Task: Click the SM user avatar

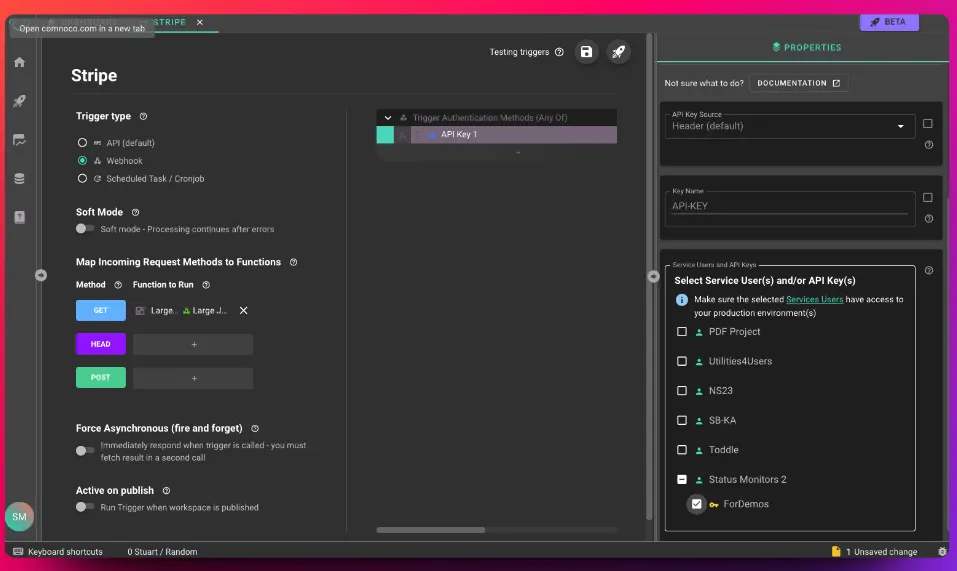Action: click(x=19, y=516)
